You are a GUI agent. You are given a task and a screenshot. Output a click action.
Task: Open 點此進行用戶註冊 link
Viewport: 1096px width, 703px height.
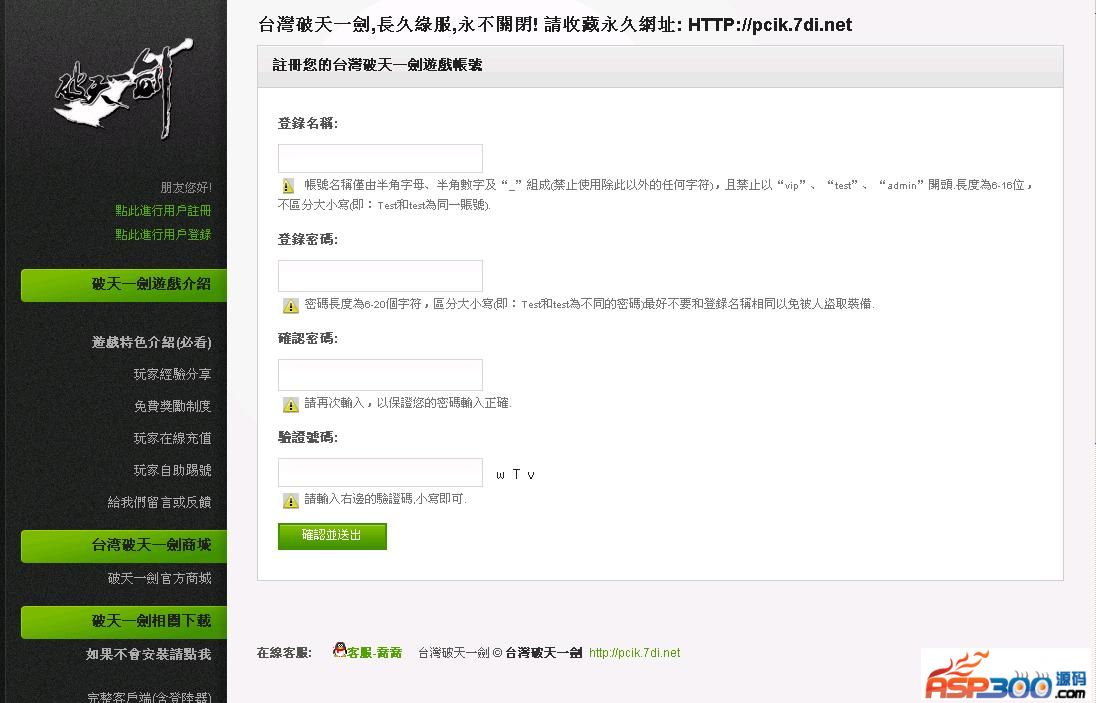163,210
